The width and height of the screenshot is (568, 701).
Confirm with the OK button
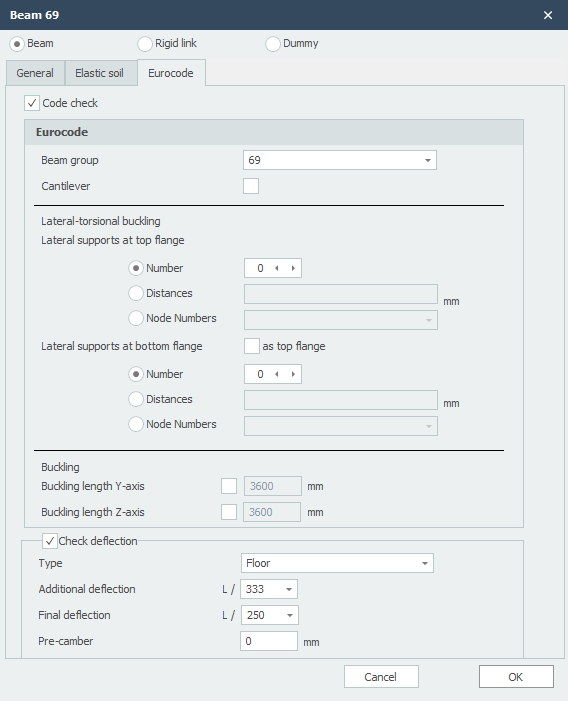coord(516,677)
